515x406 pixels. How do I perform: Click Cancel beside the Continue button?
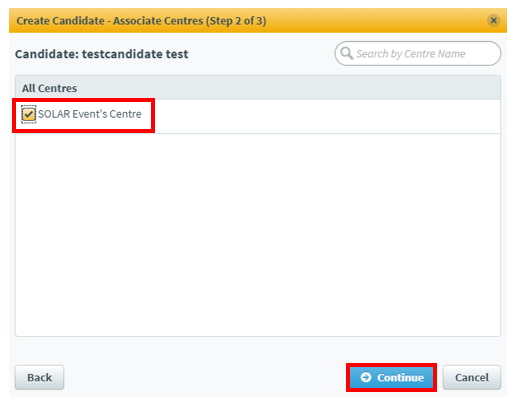(472, 377)
